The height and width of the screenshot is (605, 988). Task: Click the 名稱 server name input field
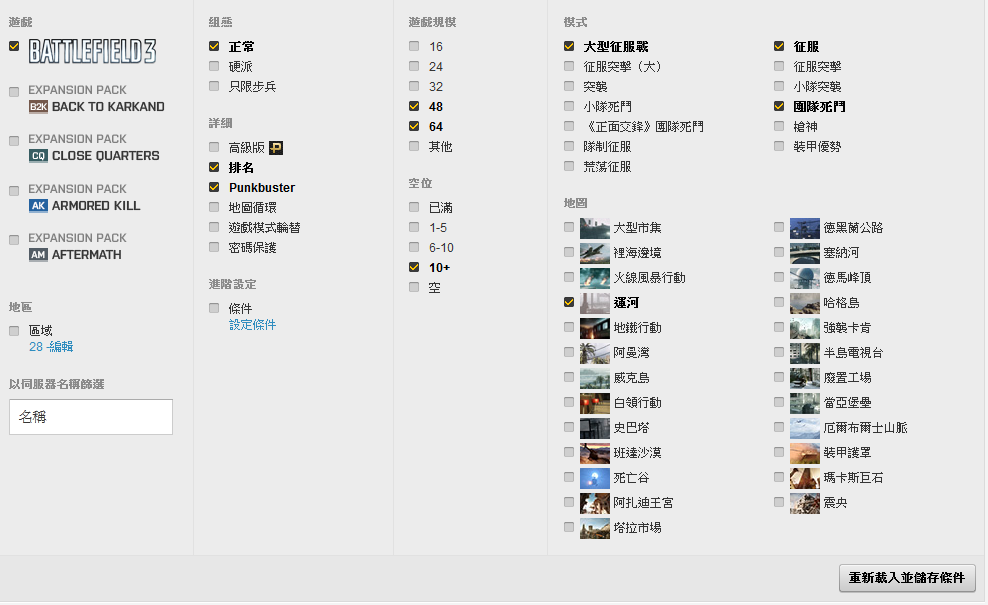91,417
